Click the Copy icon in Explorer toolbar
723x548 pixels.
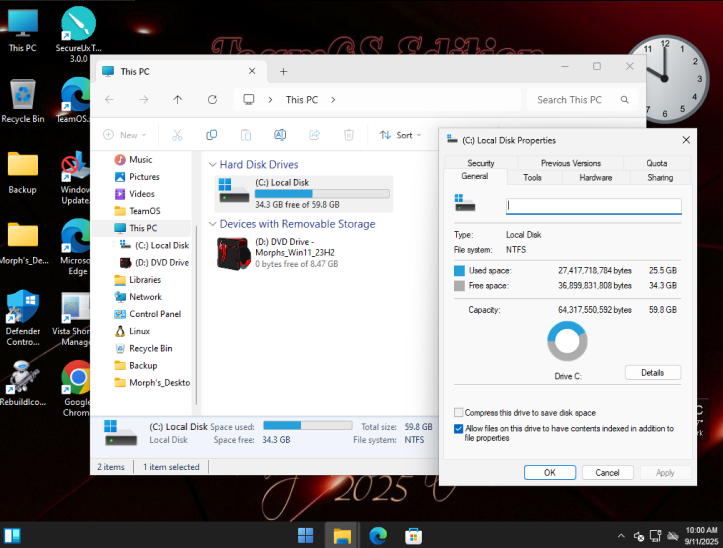point(212,135)
